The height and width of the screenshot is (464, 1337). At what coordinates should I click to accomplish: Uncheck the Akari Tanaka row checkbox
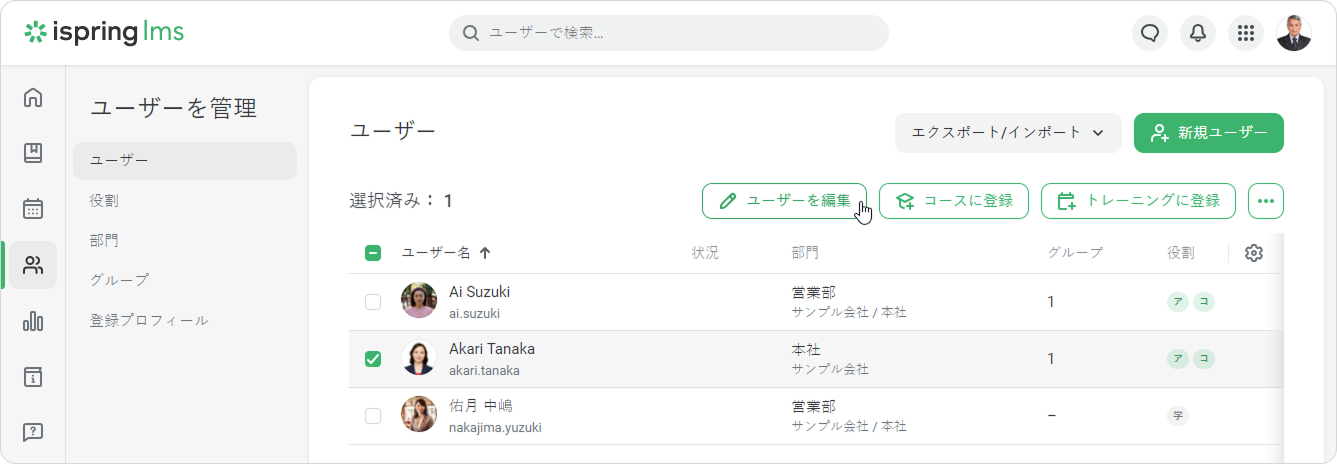373,359
